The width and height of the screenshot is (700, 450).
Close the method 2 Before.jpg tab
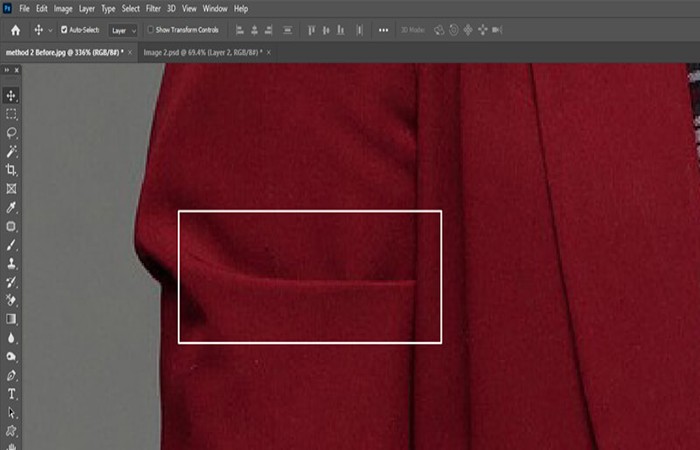[x=130, y=52]
